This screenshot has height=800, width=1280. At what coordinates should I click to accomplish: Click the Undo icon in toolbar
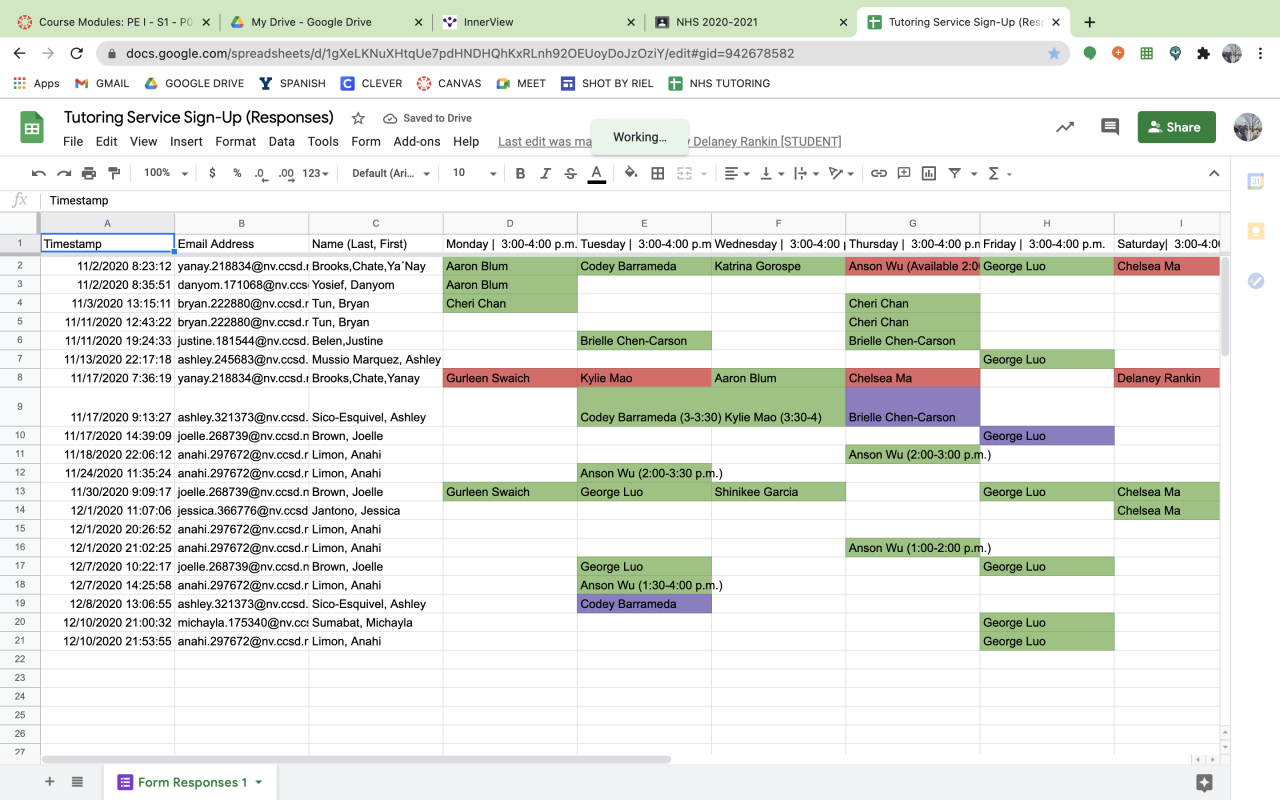39,173
